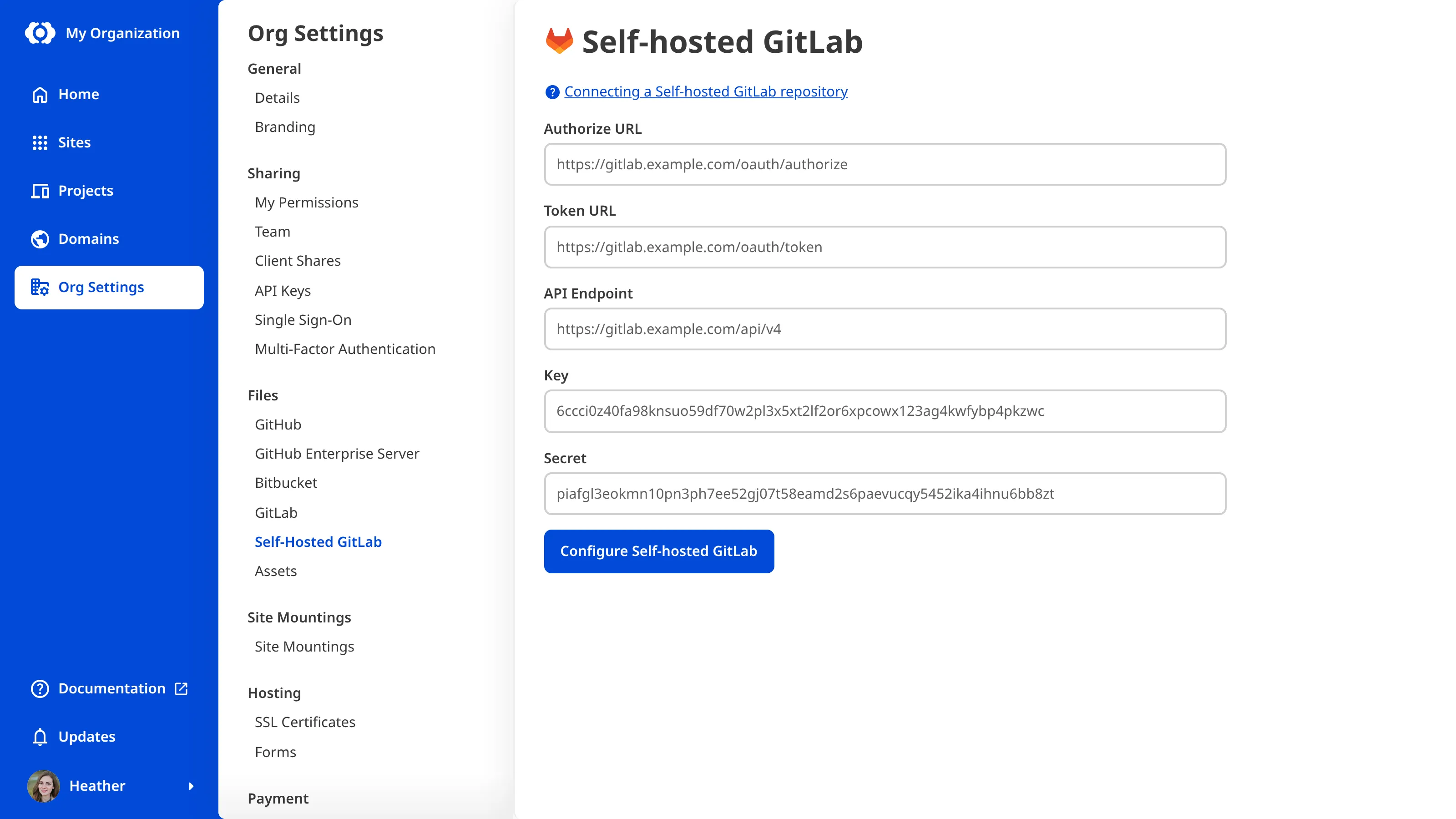1456x819 pixels.
Task: Open Multi-Factor Authentication settings
Action: pos(345,349)
